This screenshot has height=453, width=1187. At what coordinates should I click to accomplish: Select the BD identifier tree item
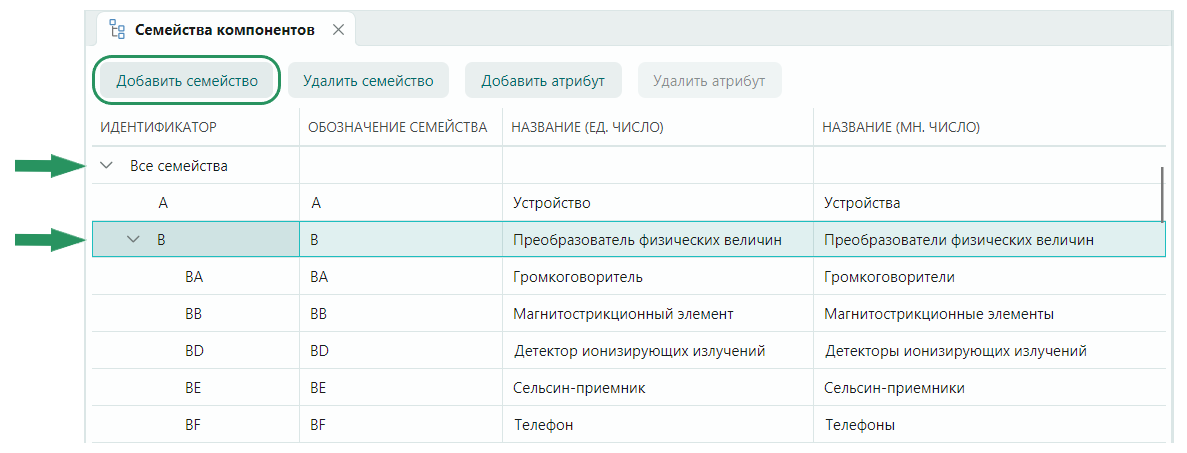194,351
